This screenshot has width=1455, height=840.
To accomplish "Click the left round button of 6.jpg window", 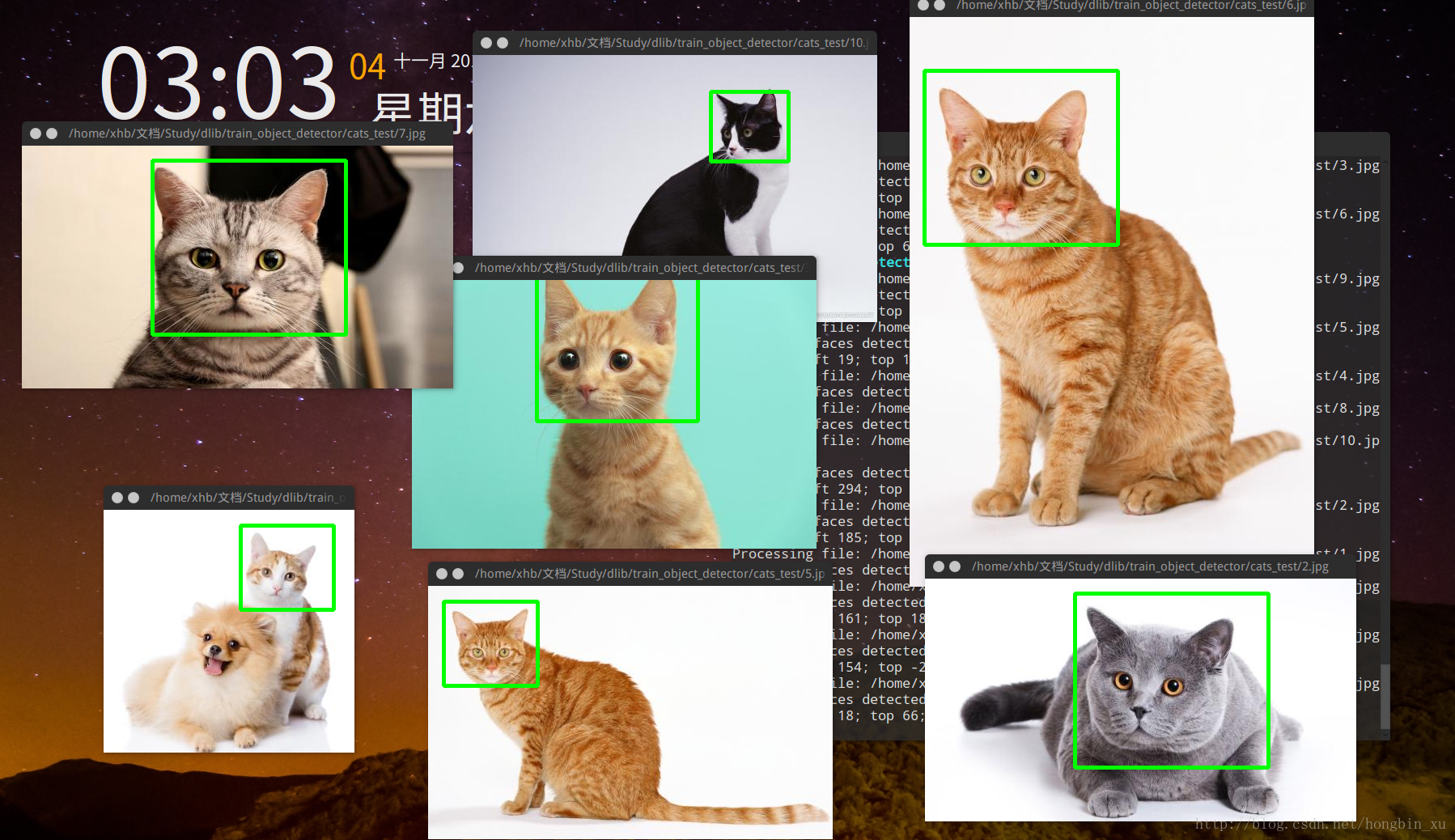I will (923, 5).
